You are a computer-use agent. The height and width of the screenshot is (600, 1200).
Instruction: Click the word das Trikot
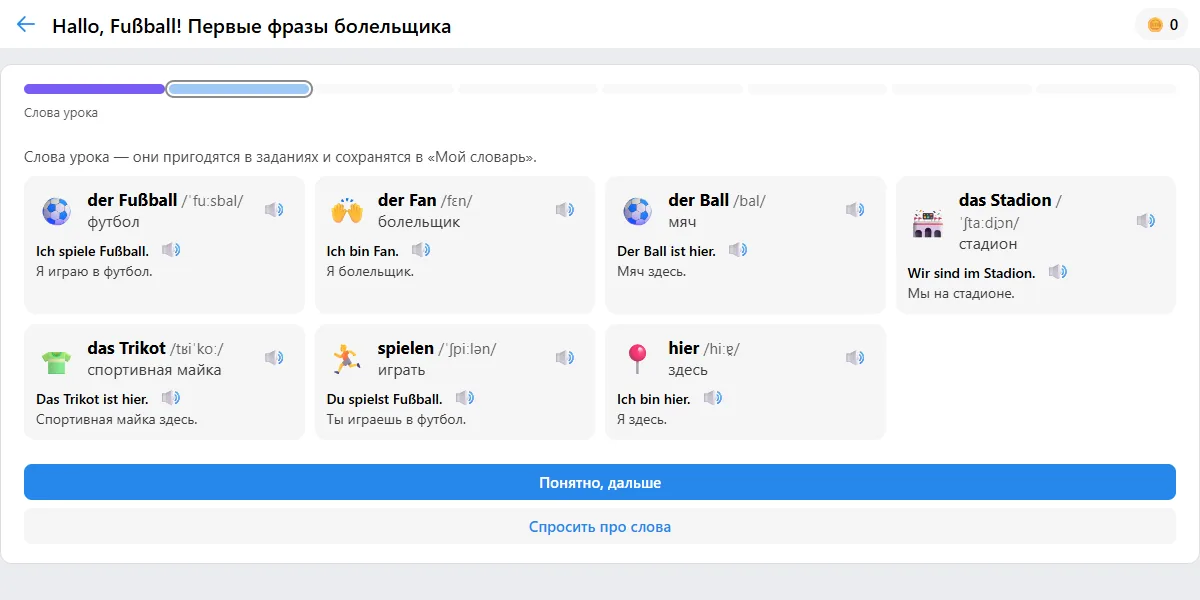pyautogui.click(x=127, y=348)
